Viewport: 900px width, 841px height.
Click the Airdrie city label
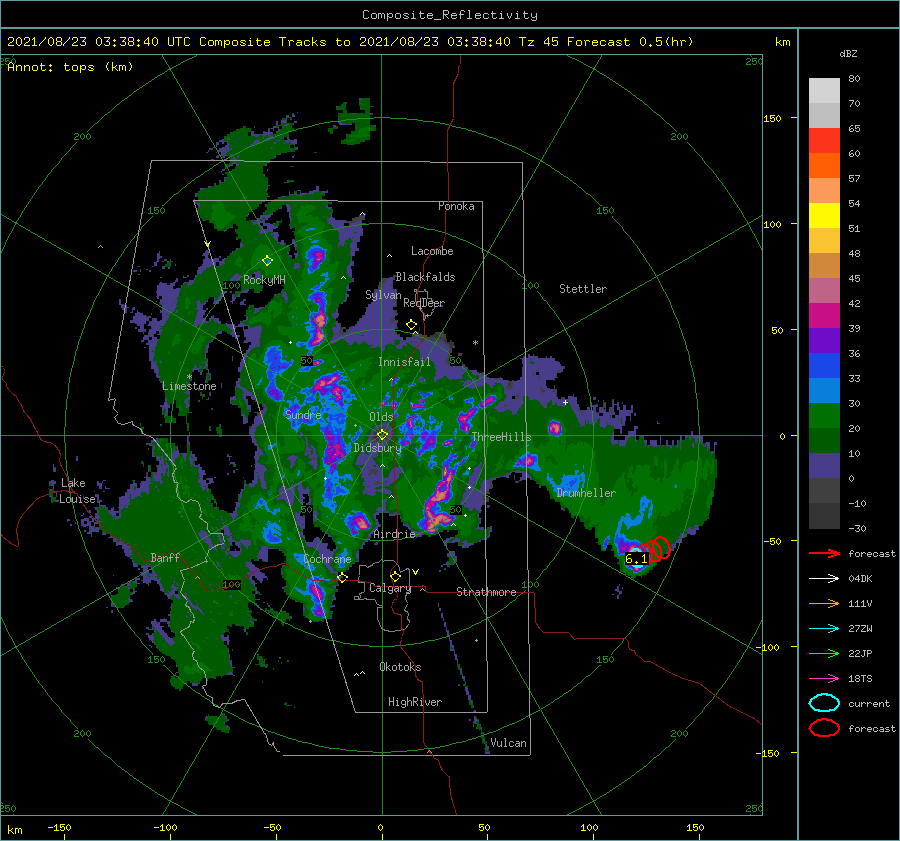click(x=394, y=534)
